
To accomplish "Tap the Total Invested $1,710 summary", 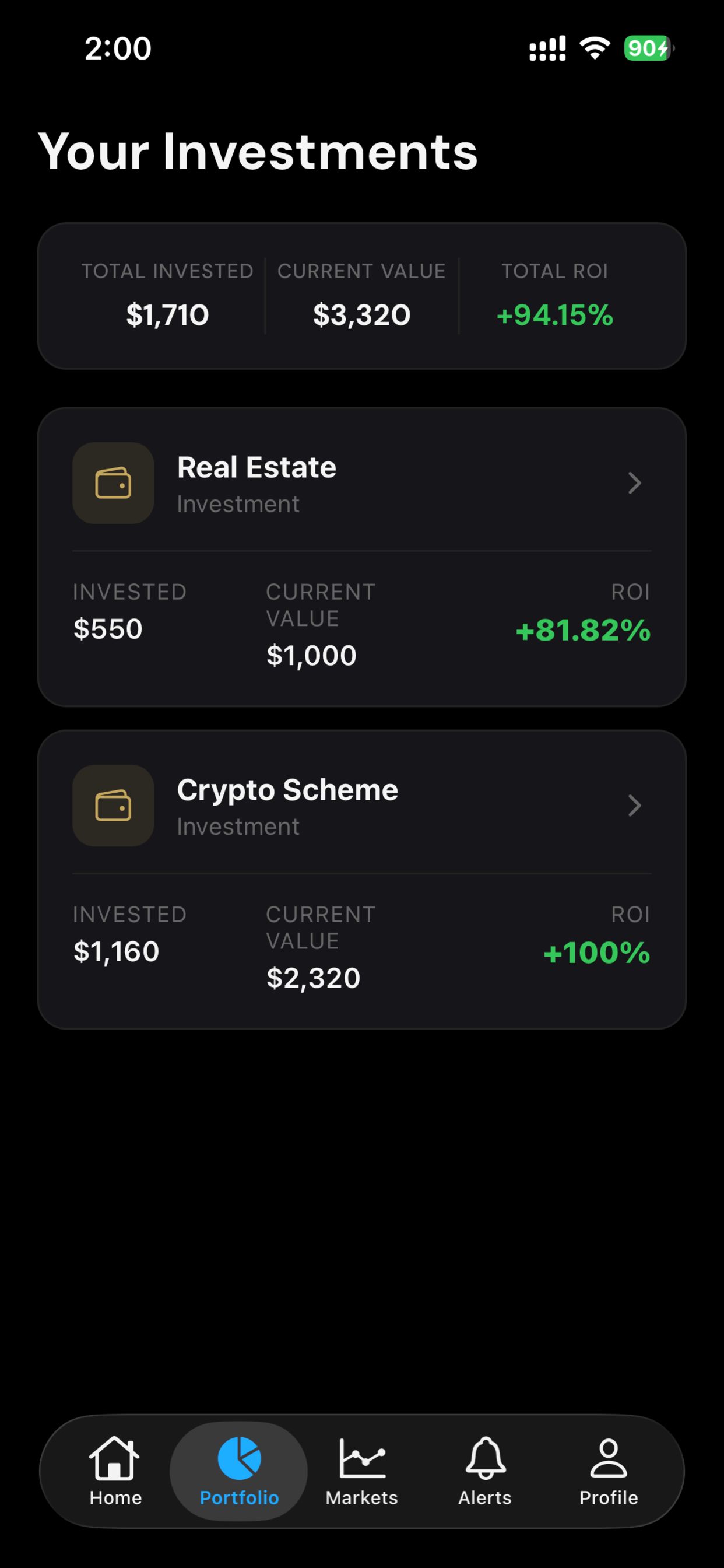I will (x=167, y=314).
